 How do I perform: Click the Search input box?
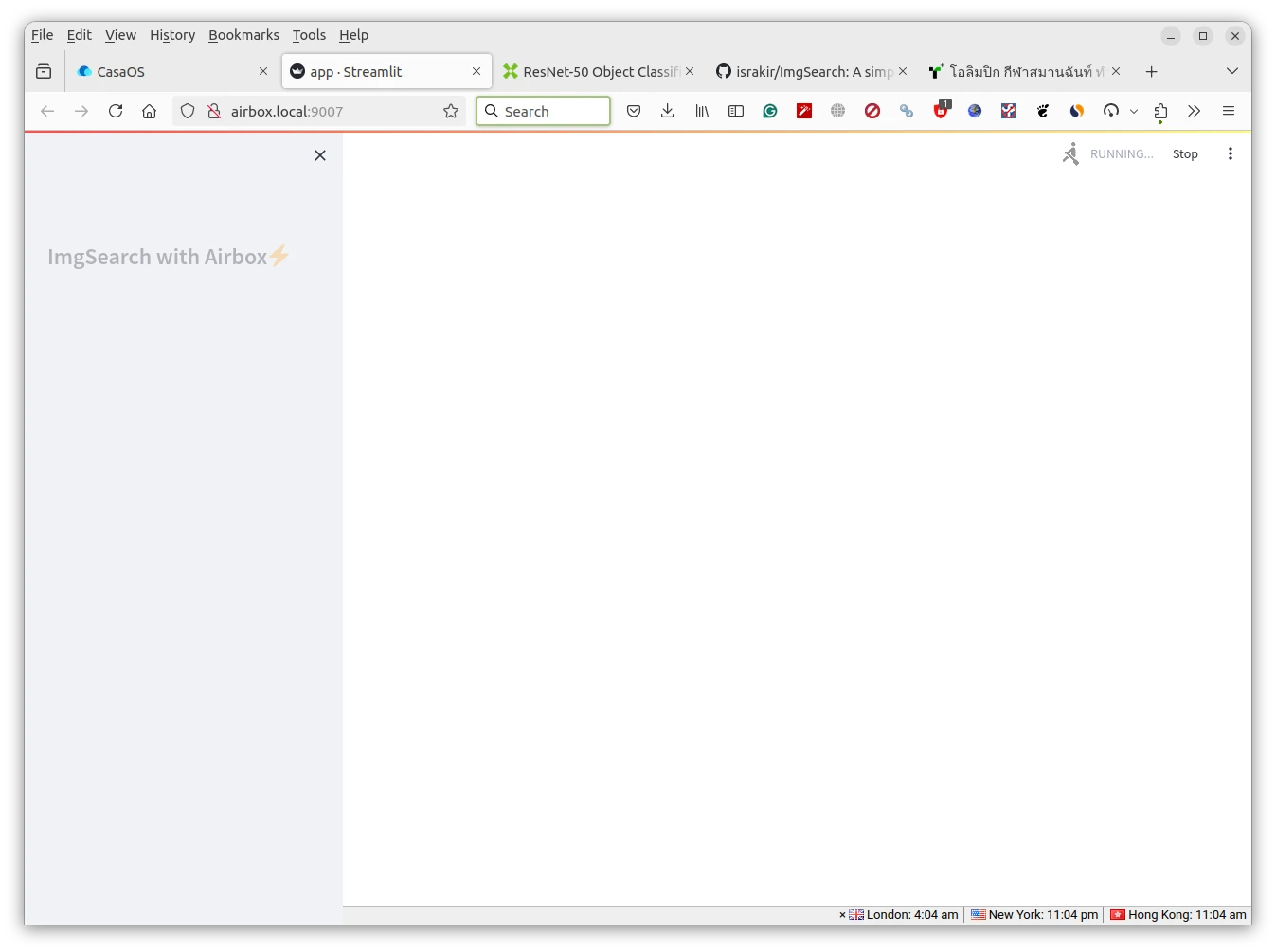coord(544,111)
